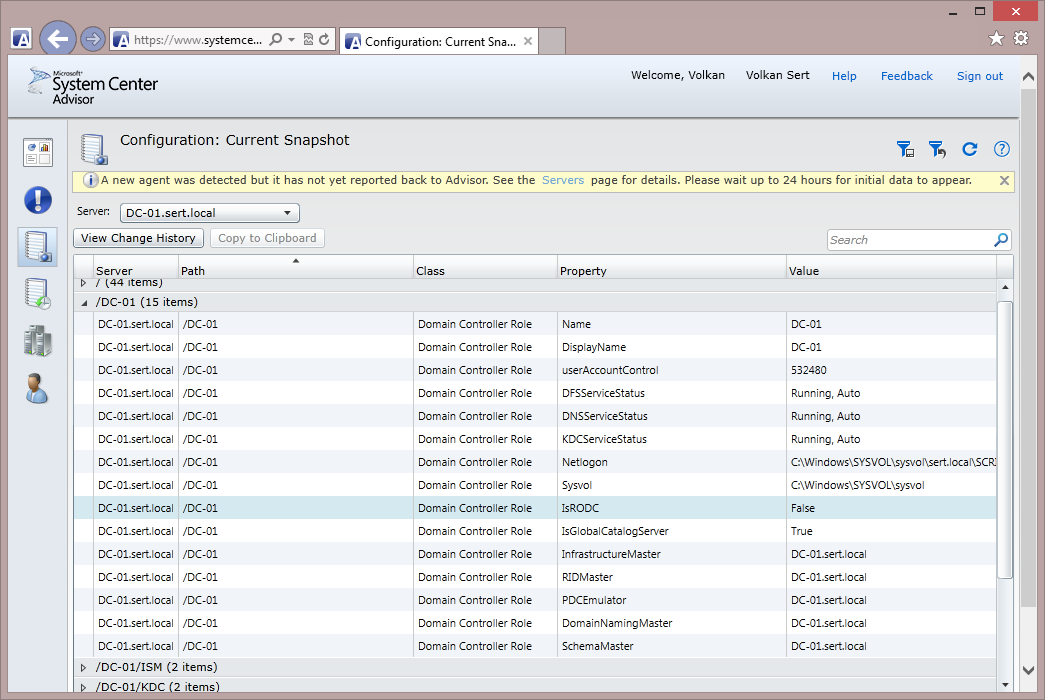Select the SchemaMaster row

pyautogui.click(x=535, y=646)
